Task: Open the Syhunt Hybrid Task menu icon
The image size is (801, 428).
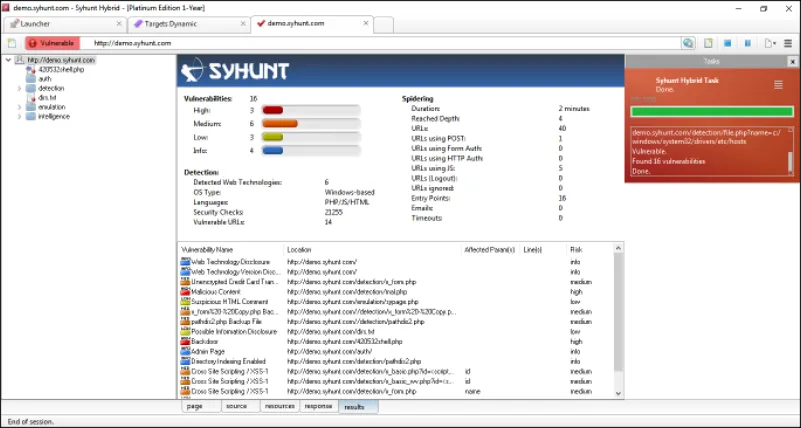Action: click(778, 85)
